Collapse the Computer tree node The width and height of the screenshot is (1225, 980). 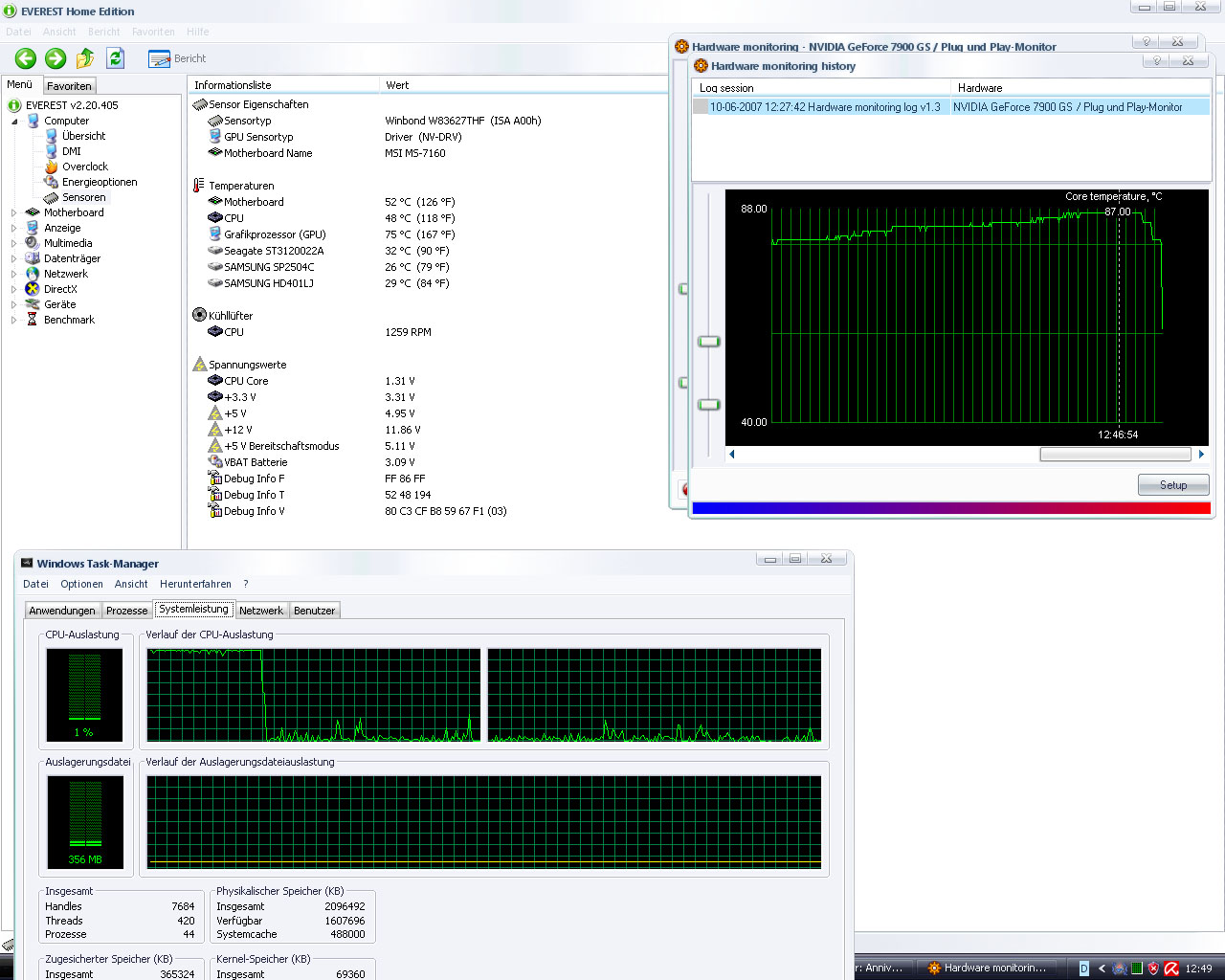point(14,122)
